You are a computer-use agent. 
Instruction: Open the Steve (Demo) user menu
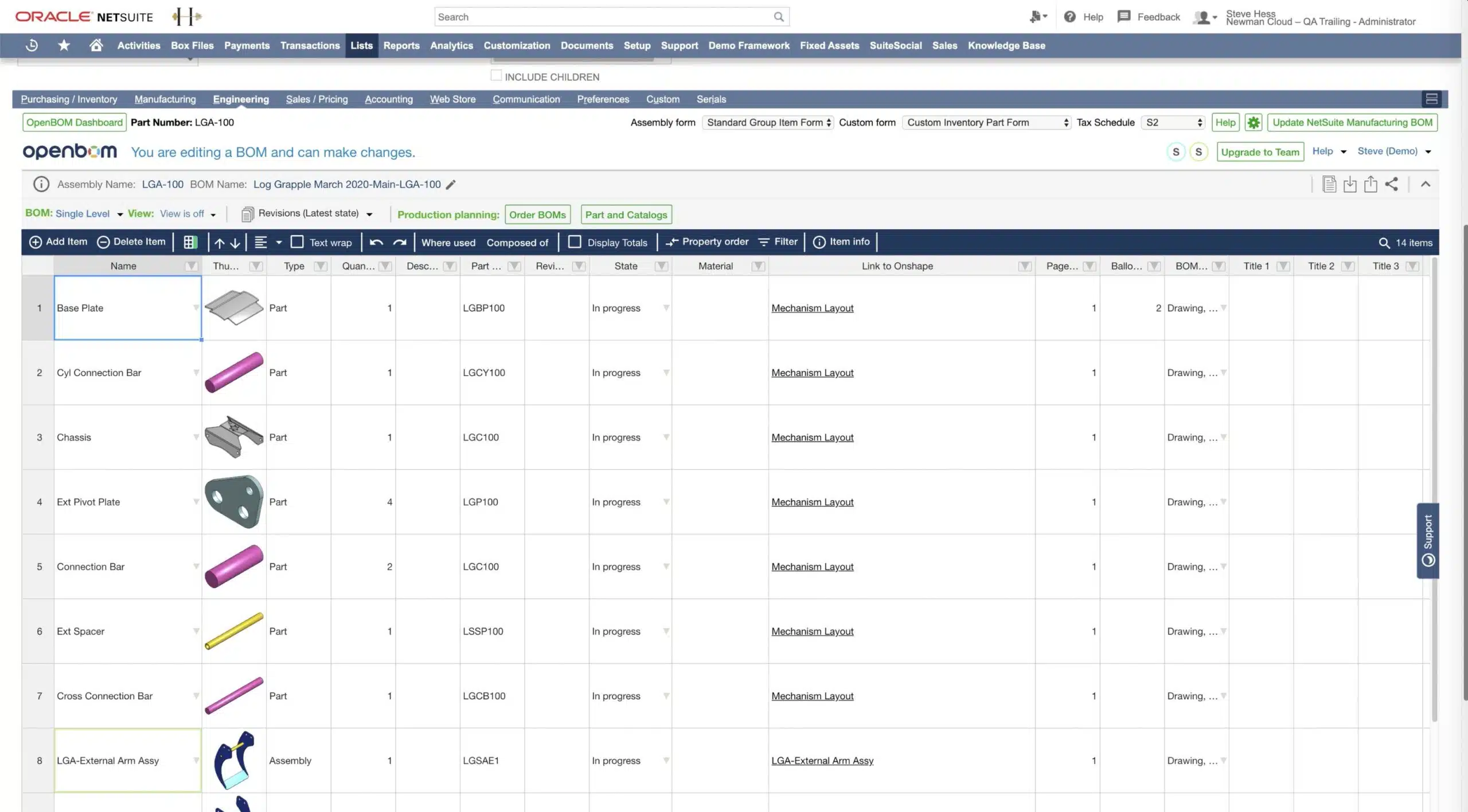pos(1394,151)
